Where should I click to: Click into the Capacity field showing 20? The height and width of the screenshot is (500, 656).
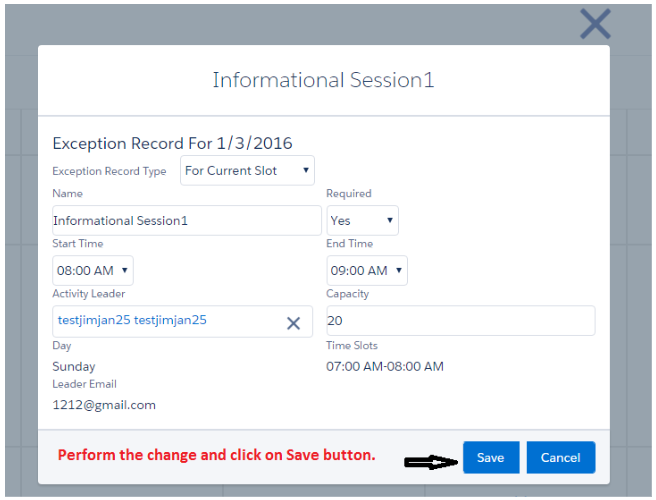click(x=460, y=321)
